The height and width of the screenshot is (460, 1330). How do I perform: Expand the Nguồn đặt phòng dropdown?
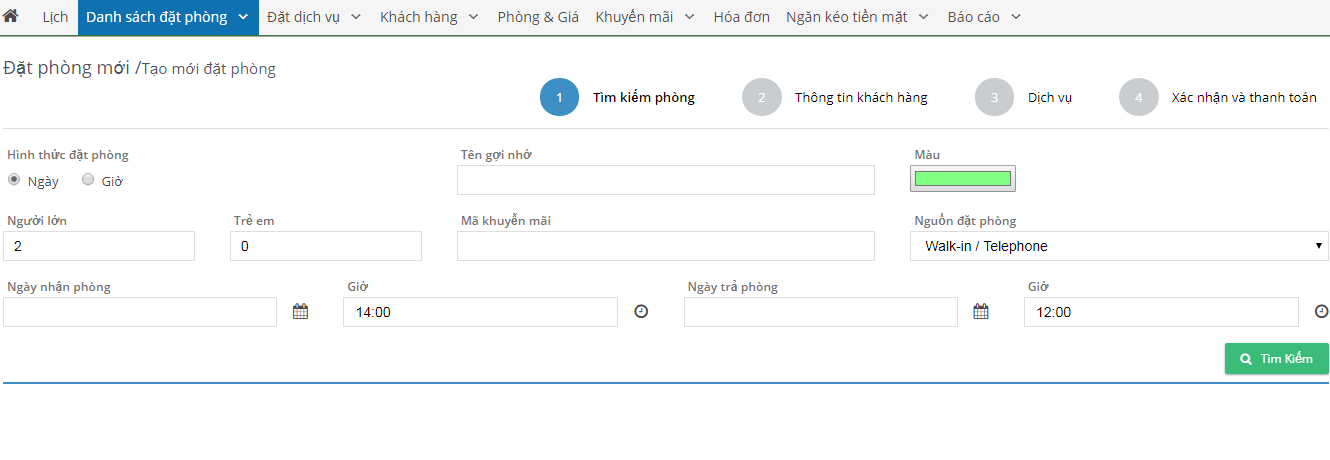(x=1119, y=246)
